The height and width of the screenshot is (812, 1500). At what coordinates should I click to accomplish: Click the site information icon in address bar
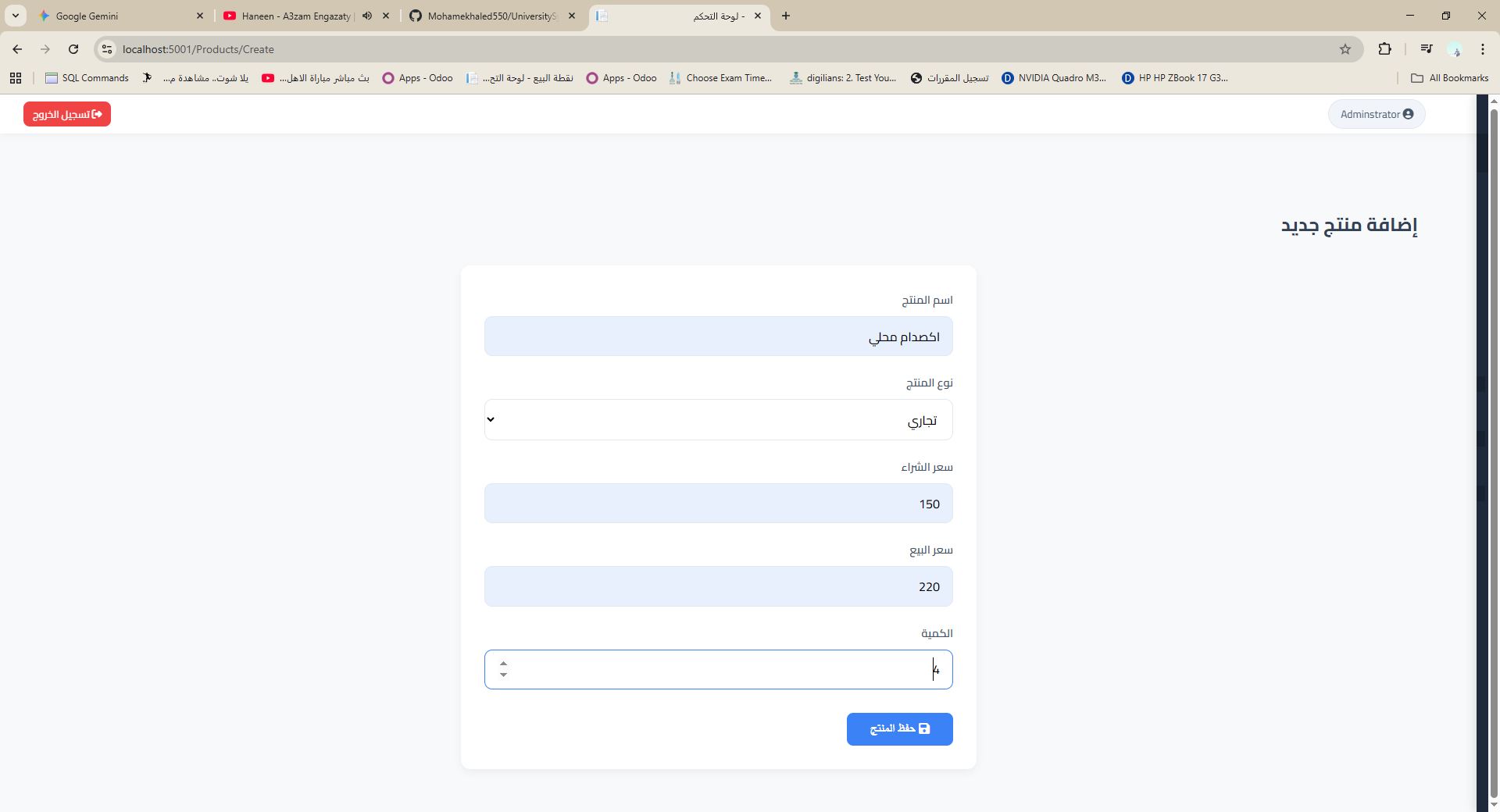point(107,49)
